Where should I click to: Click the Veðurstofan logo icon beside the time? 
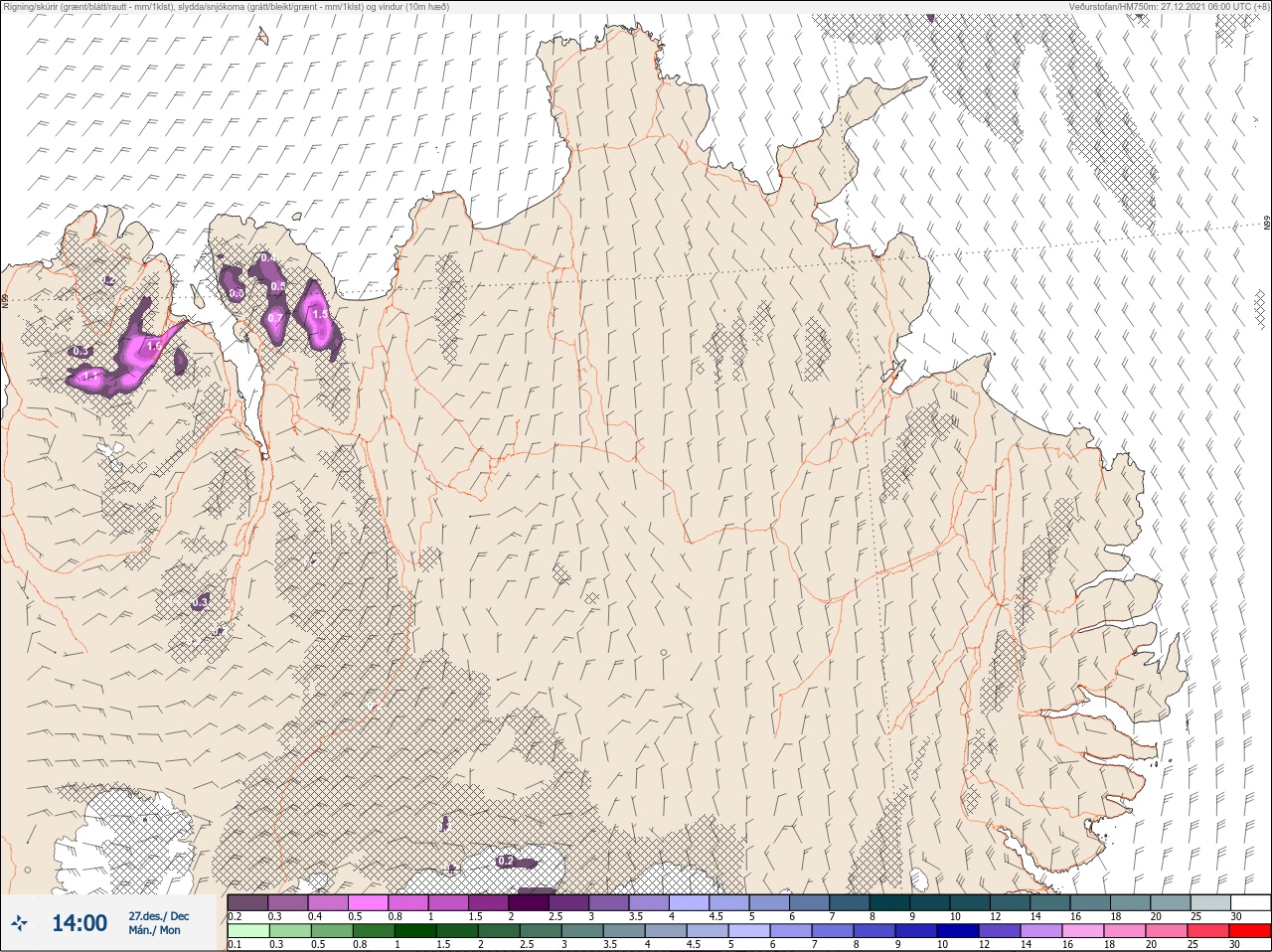(21, 923)
